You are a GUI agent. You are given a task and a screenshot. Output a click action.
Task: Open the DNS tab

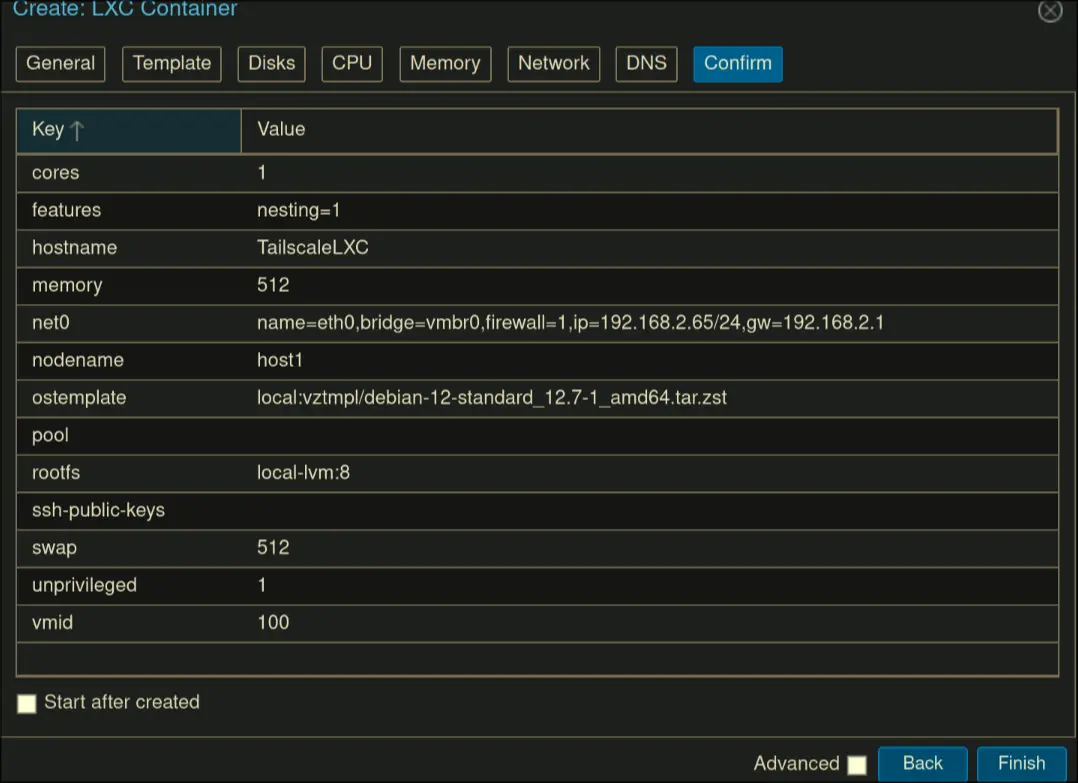click(x=646, y=63)
